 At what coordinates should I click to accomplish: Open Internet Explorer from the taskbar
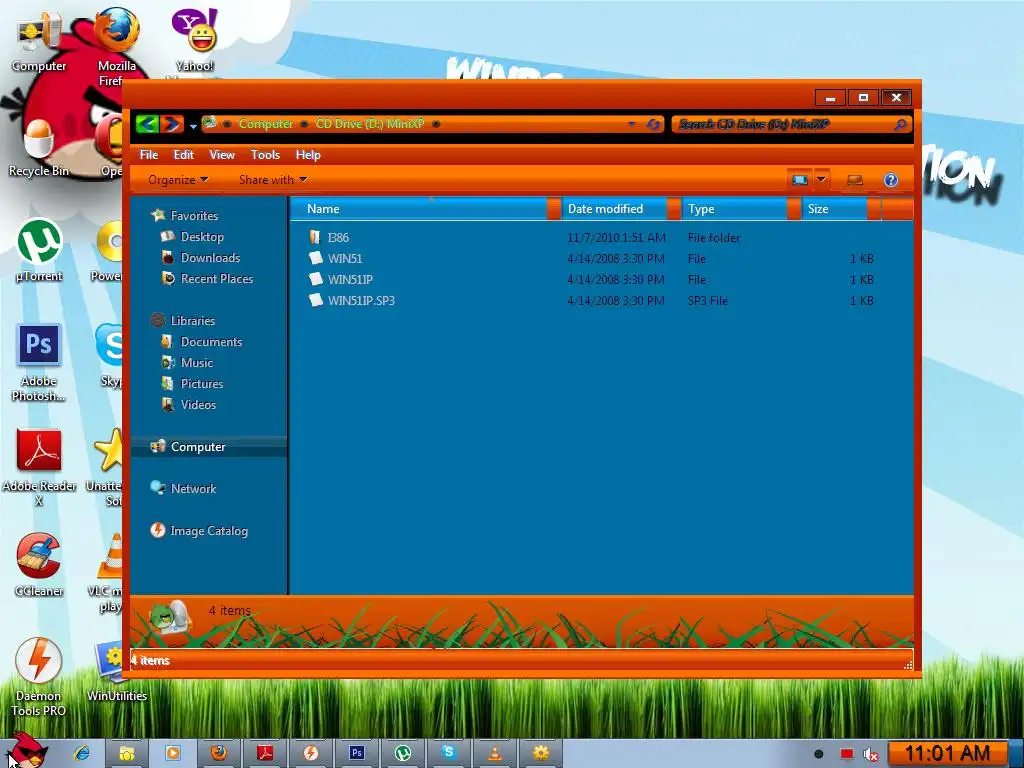point(82,753)
